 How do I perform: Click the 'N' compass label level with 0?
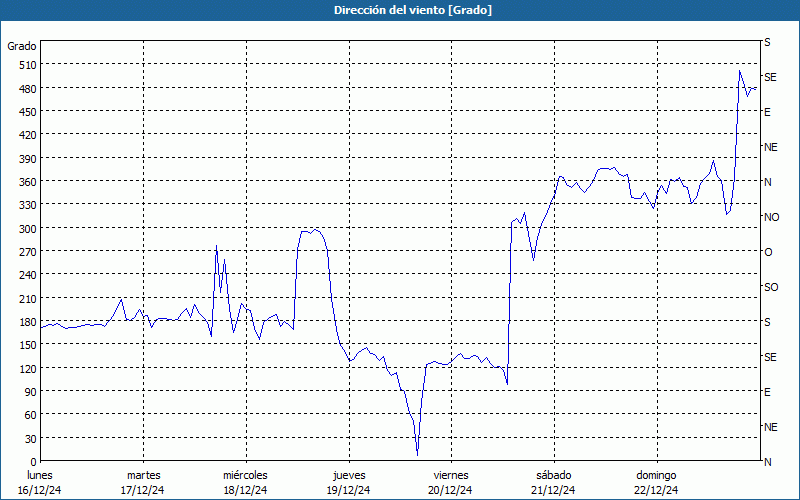point(768,462)
